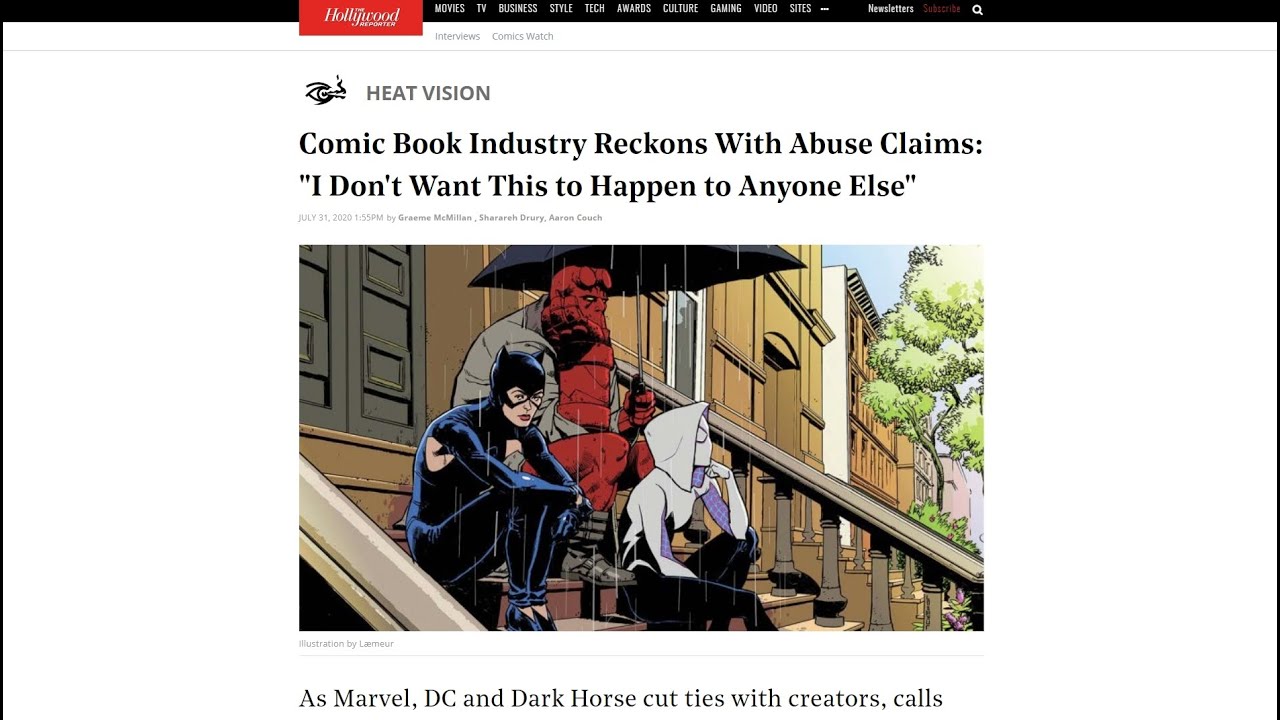
Task: Open the VIDEO section
Action: pos(765,8)
